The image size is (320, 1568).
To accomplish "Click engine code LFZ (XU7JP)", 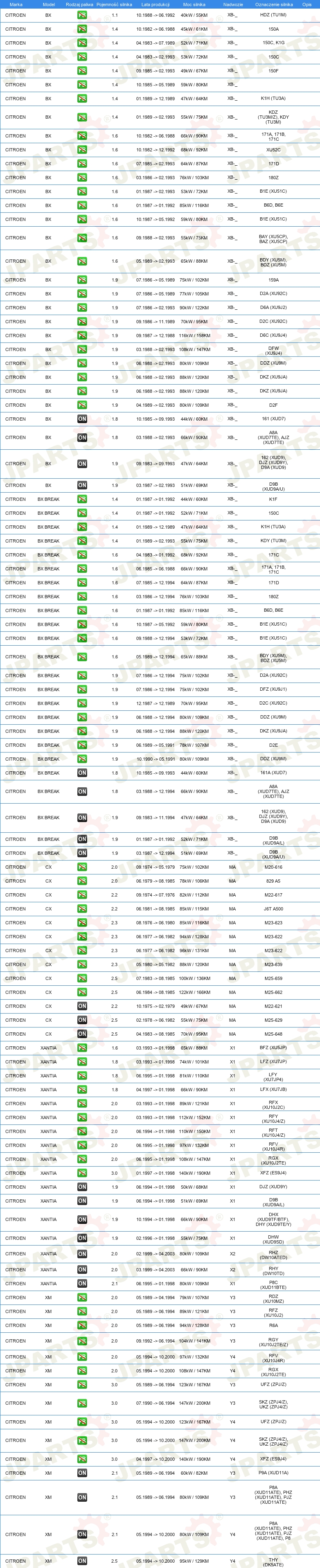I will pyautogui.click(x=274, y=1062).
